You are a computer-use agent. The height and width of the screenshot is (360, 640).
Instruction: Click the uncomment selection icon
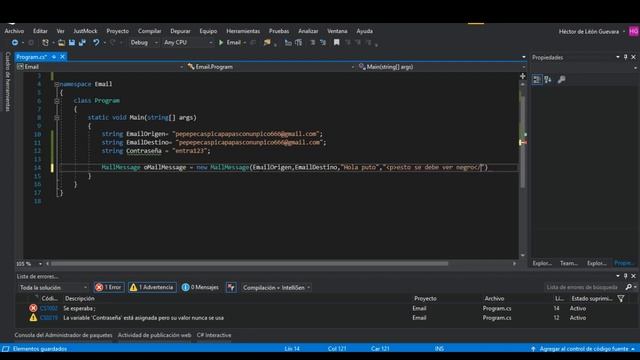[323, 42]
